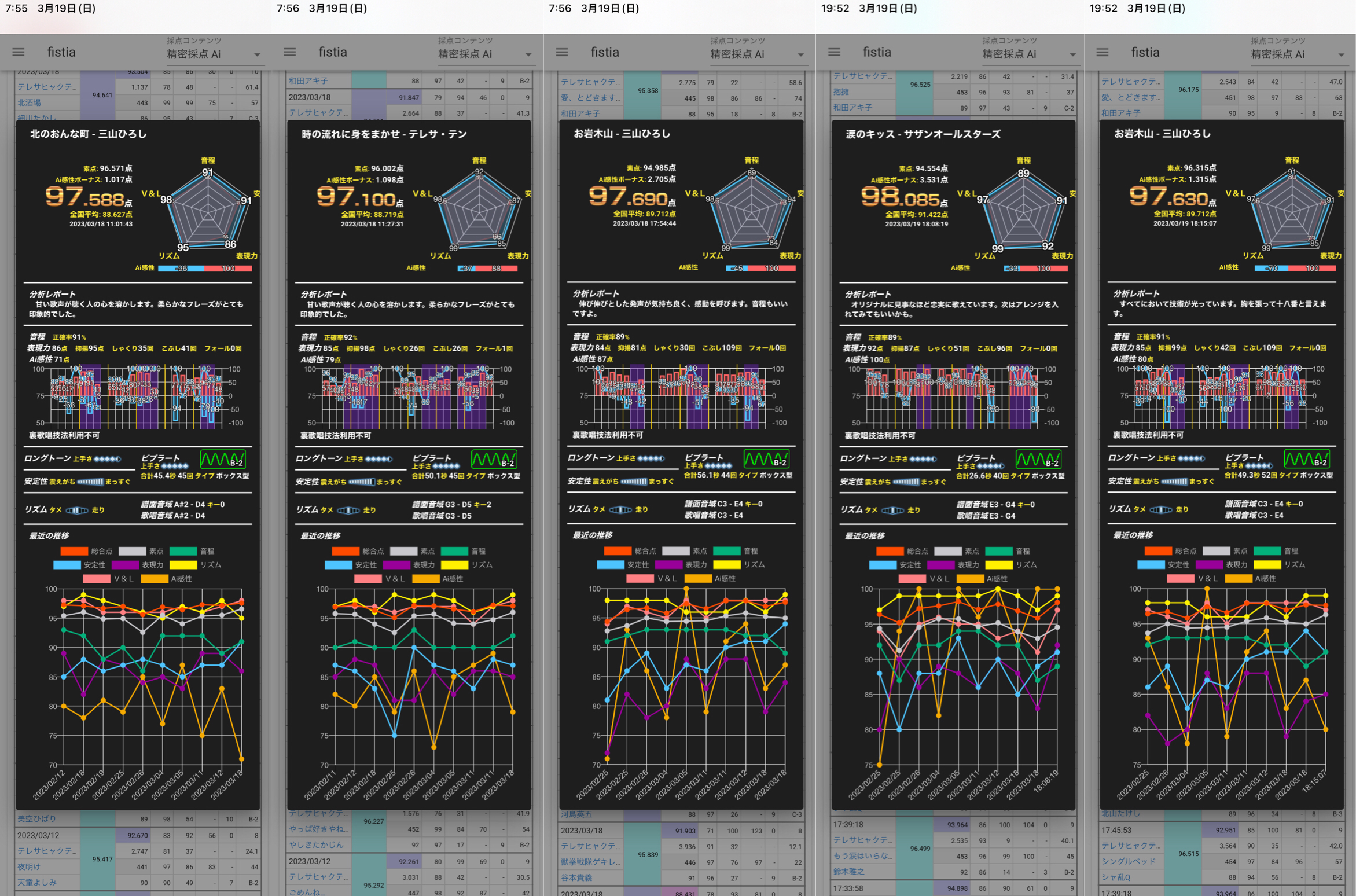Click the シングルベッド song link
1356x896 pixels.
[x=1128, y=861]
